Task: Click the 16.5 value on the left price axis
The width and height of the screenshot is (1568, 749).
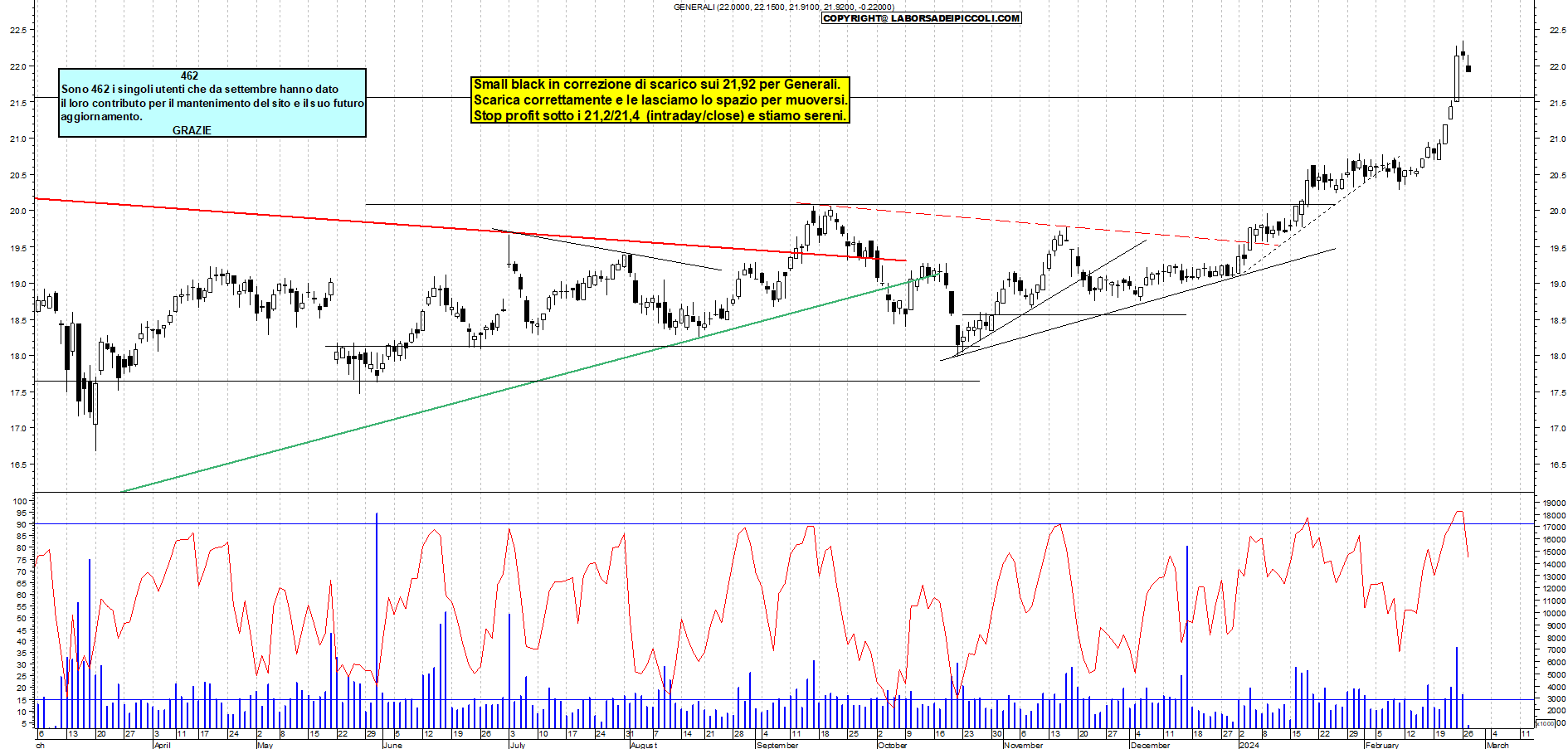Action: click(17, 464)
